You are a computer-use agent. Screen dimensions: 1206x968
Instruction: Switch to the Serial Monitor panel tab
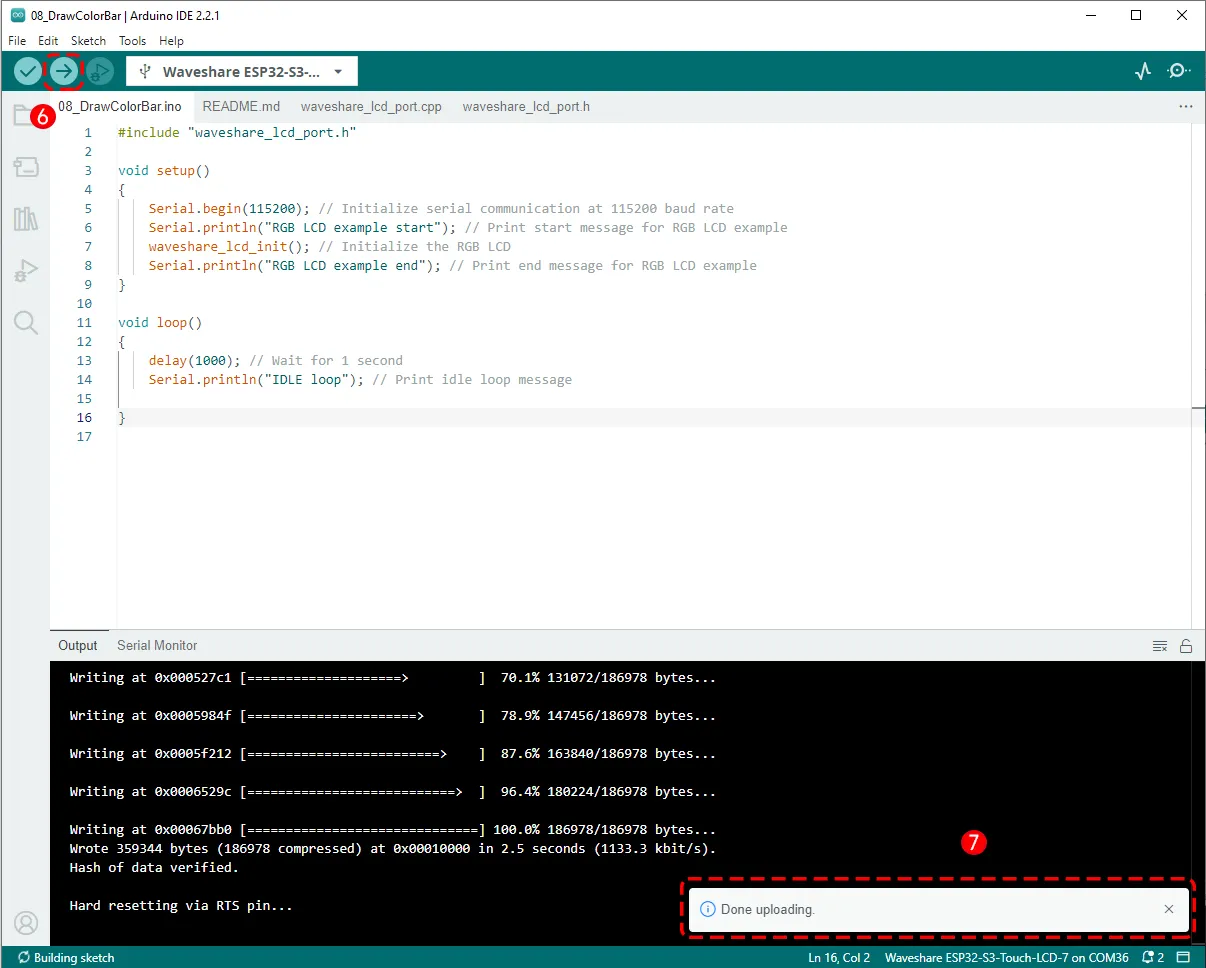157,646
